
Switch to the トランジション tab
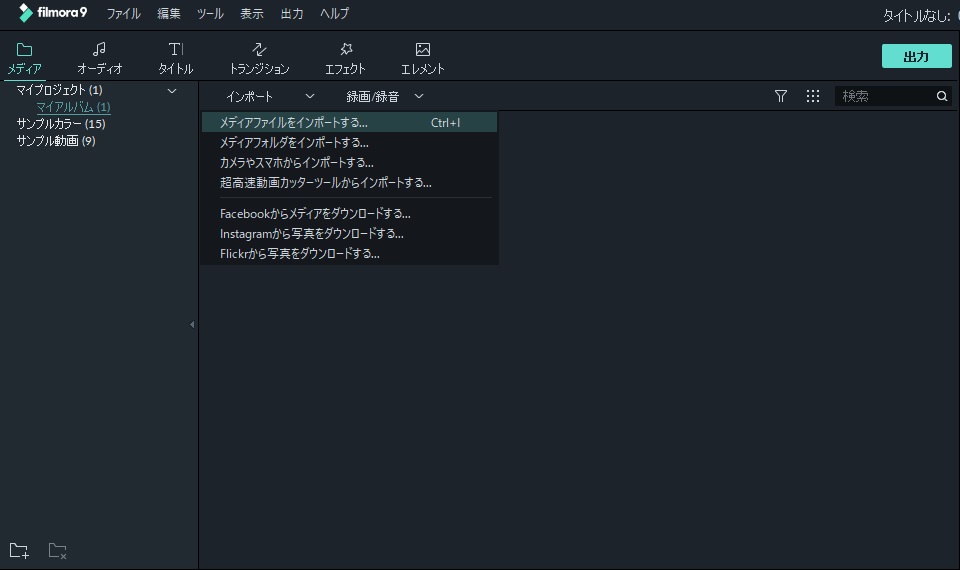pyautogui.click(x=259, y=58)
